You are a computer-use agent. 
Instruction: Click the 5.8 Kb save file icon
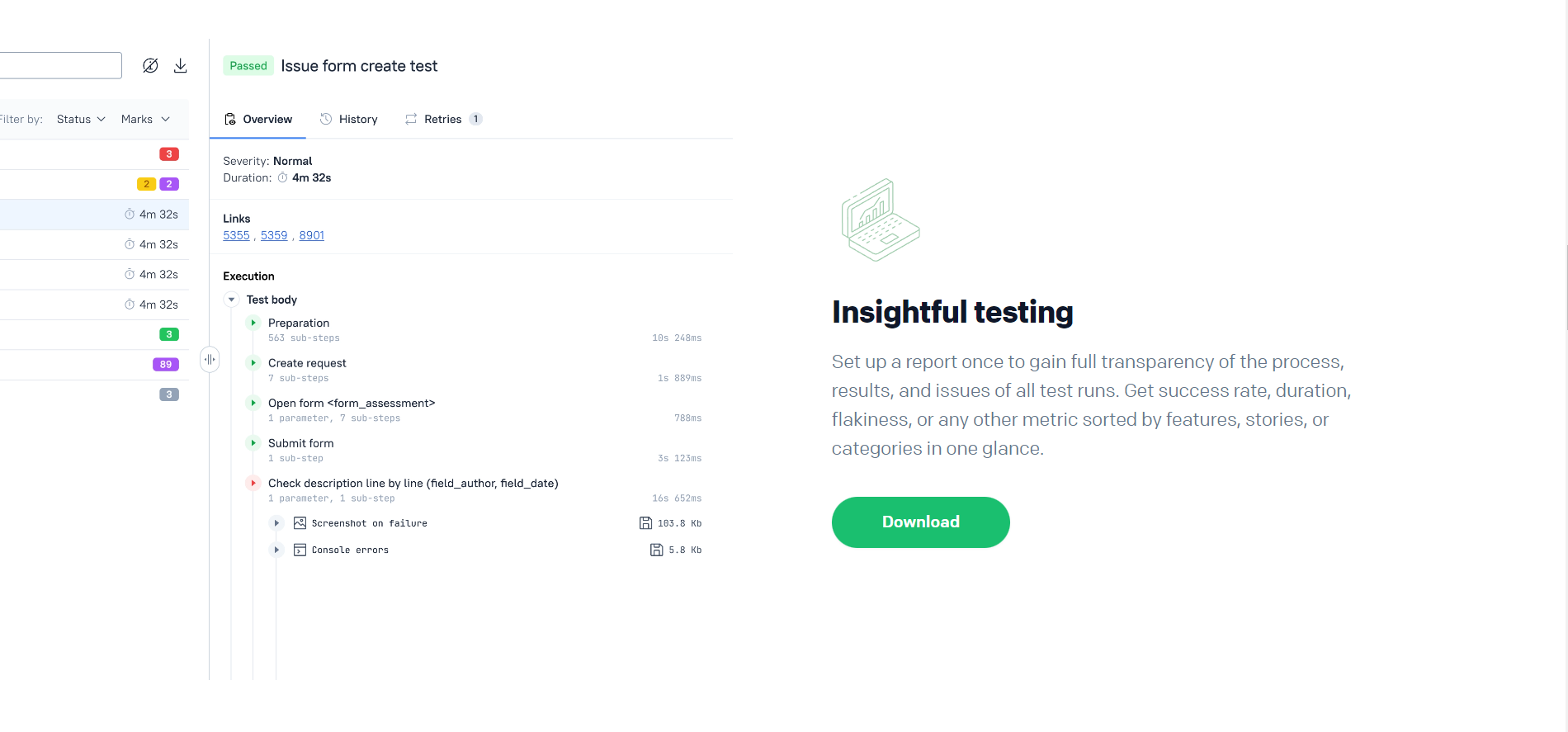657,550
